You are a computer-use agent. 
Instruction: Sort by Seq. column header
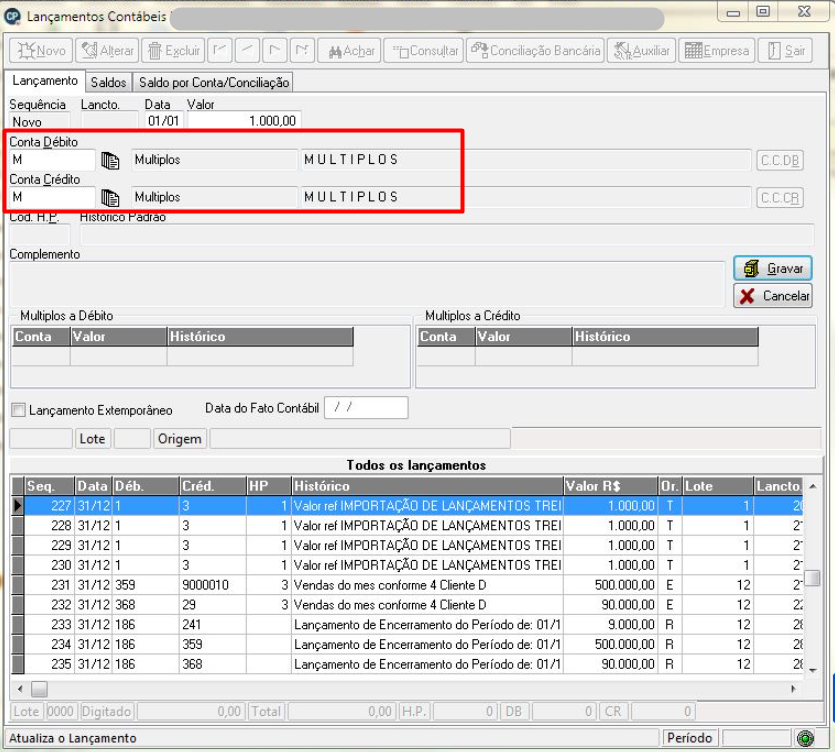click(50, 486)
